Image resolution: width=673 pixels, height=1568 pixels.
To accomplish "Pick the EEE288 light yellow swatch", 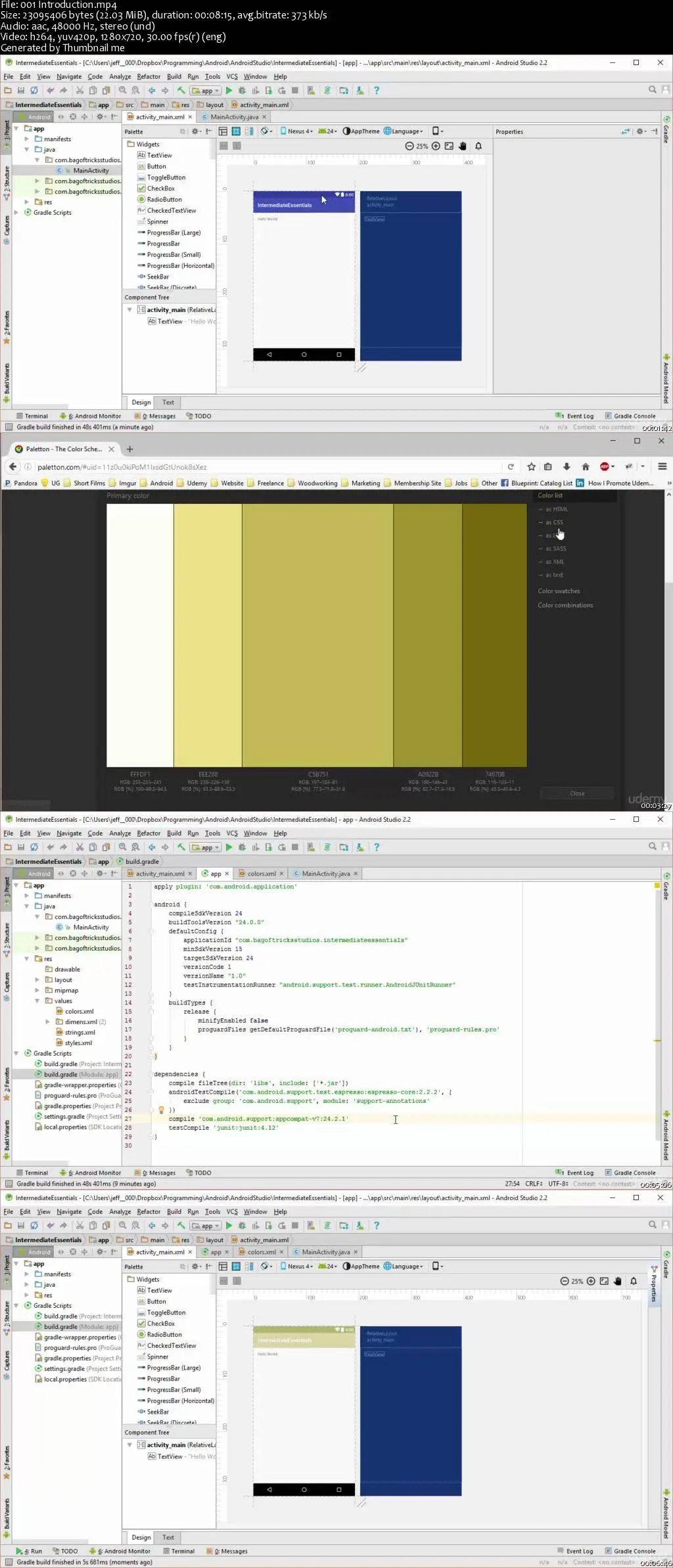I will [208, 635].
